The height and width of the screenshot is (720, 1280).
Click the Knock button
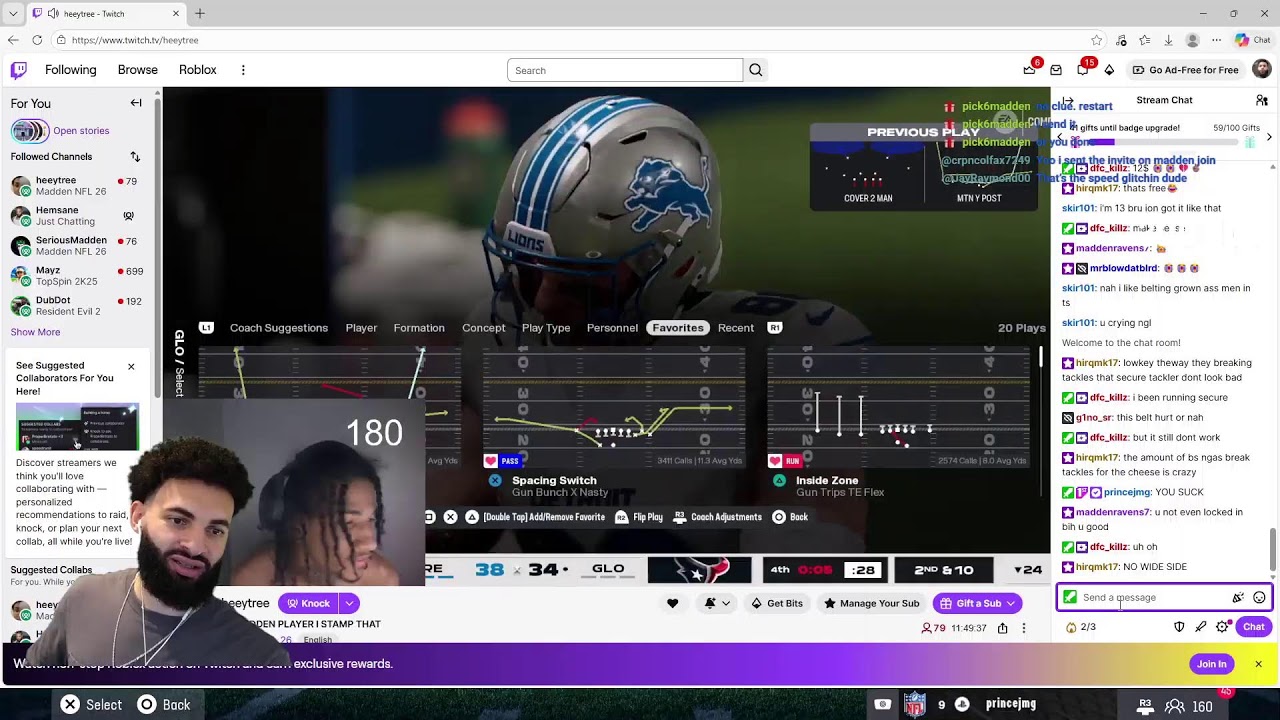click(x=307, y=603)
